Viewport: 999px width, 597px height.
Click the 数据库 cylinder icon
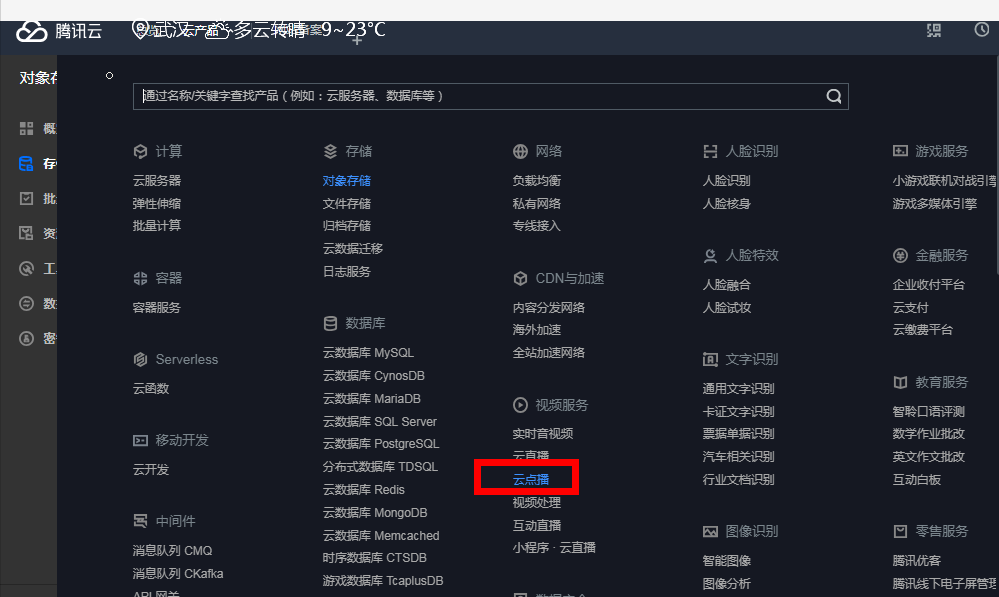pos(330,323)
